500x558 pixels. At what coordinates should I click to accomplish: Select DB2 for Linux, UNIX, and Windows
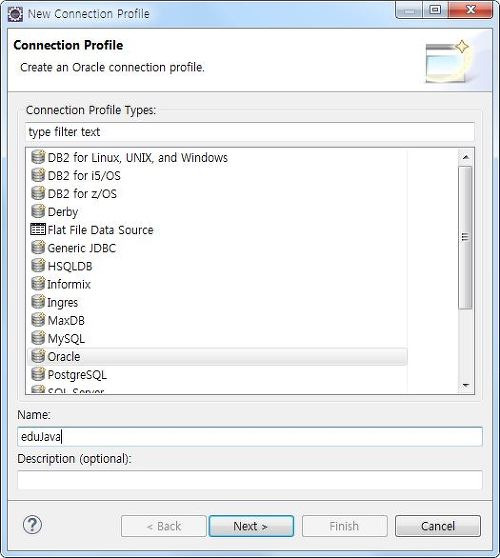pyautogui.click(x=138, y=158)
